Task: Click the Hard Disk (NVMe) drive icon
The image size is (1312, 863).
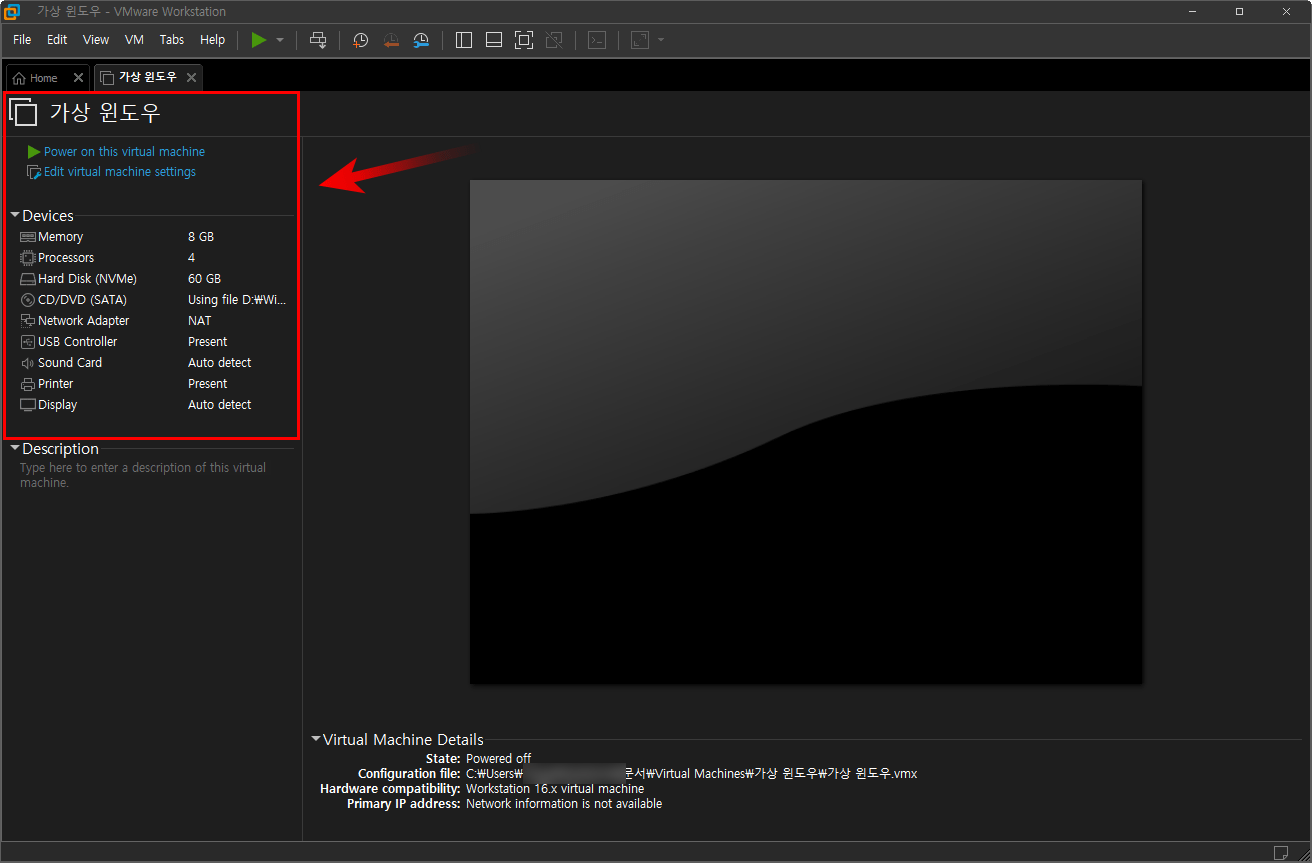Action: [28, 279]
